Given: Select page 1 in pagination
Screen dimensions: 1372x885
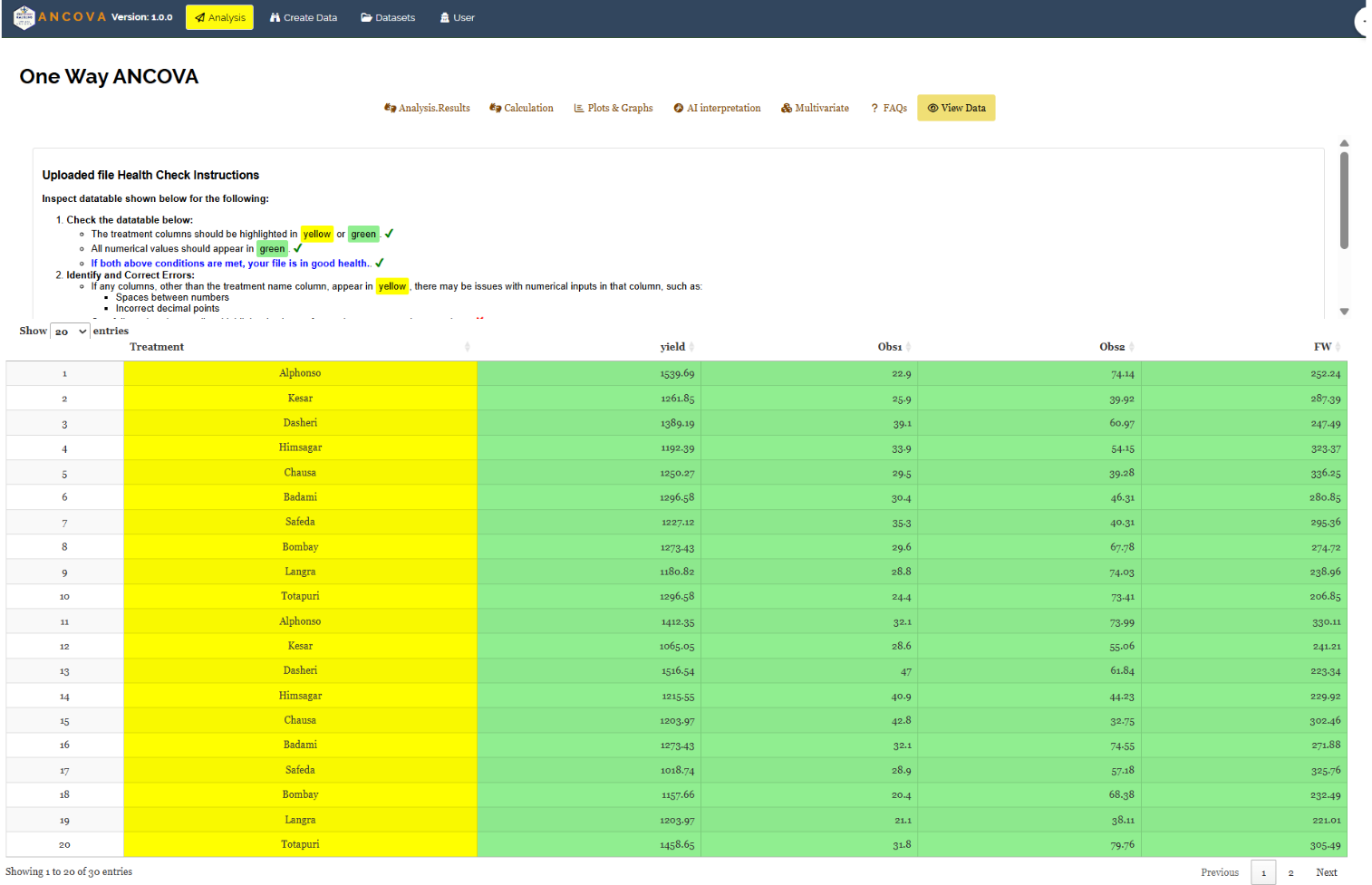Looking at the screenshot, I should click(1263, 872).
